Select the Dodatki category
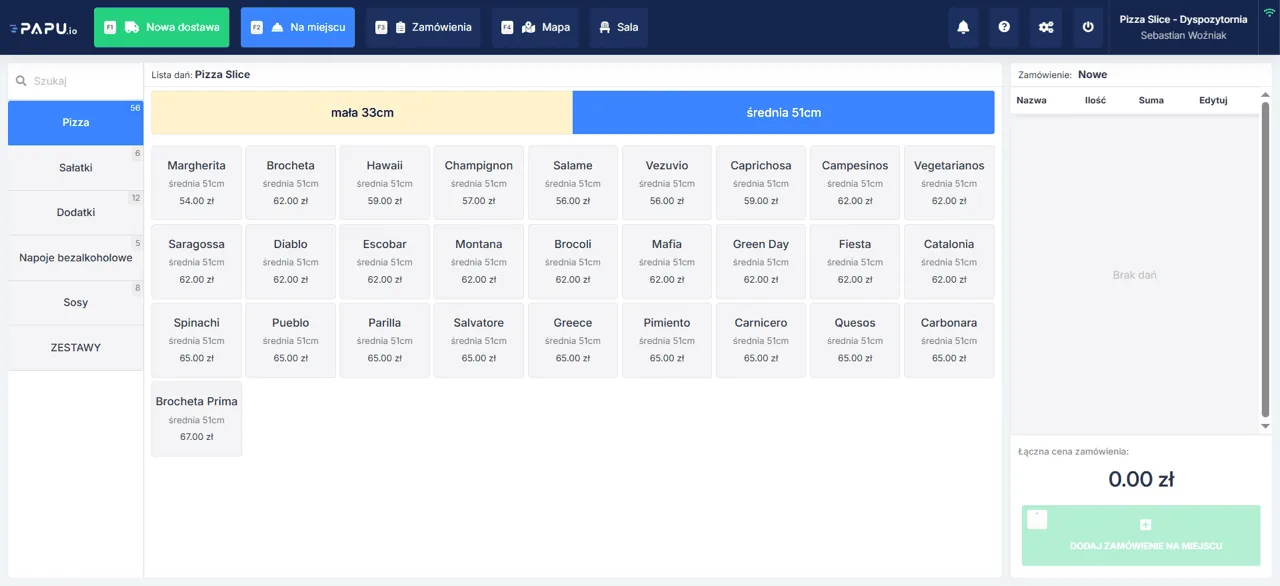The image size is (1280, 586). point(76,213)
